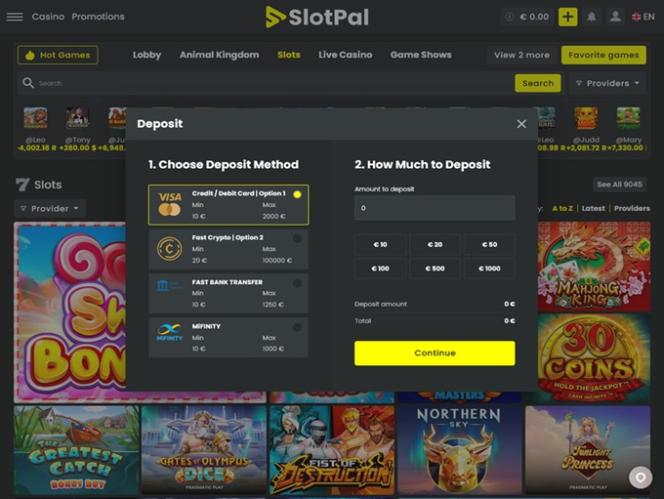Select the Fast Crypto Option 2 radio button
The image size is (664, 499).
pyautogui.click(x=297, y=238)
